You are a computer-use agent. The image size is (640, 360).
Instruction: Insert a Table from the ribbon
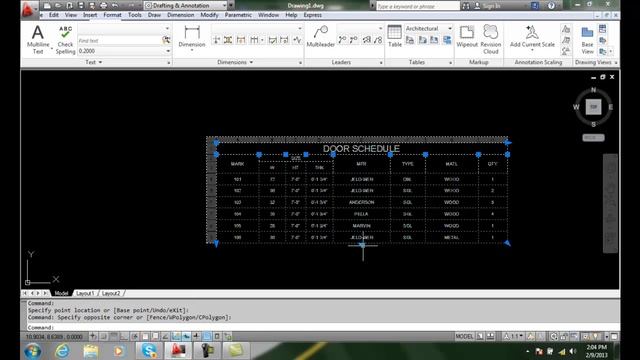pyautogui.click(x=394, y=36)
